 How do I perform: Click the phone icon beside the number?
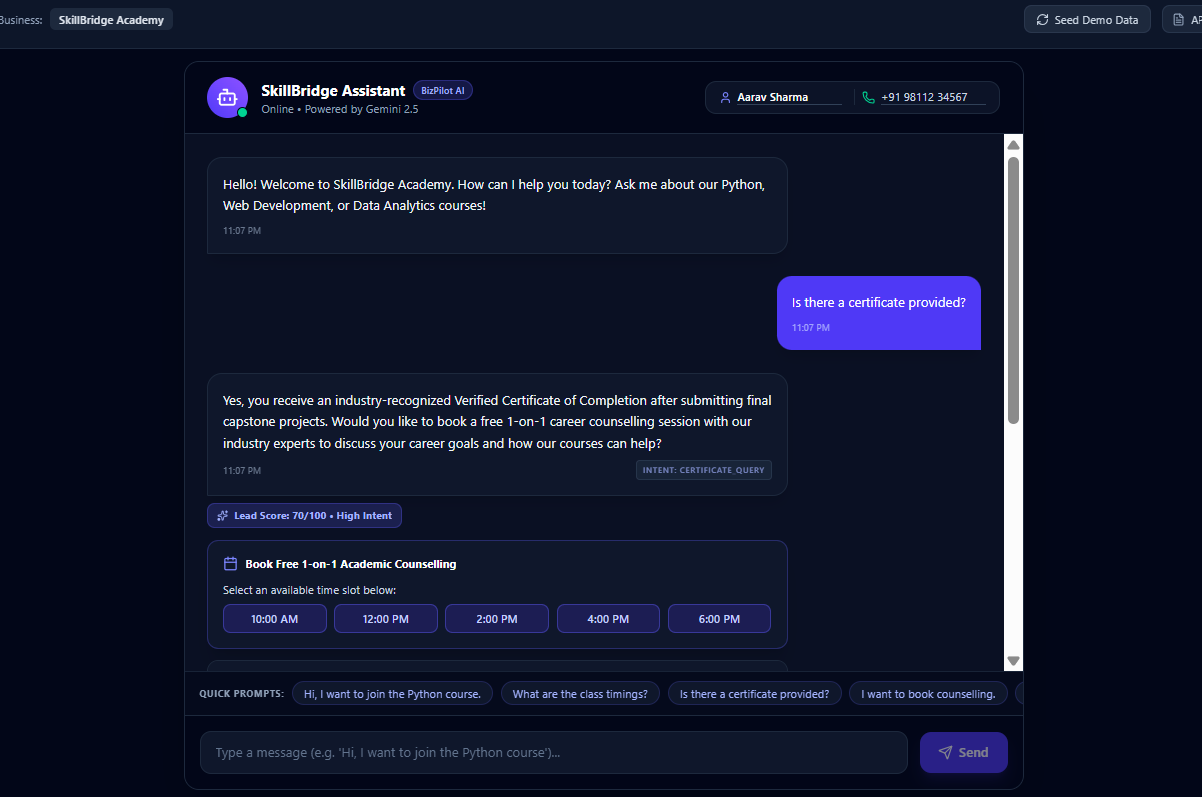point(869,97)
